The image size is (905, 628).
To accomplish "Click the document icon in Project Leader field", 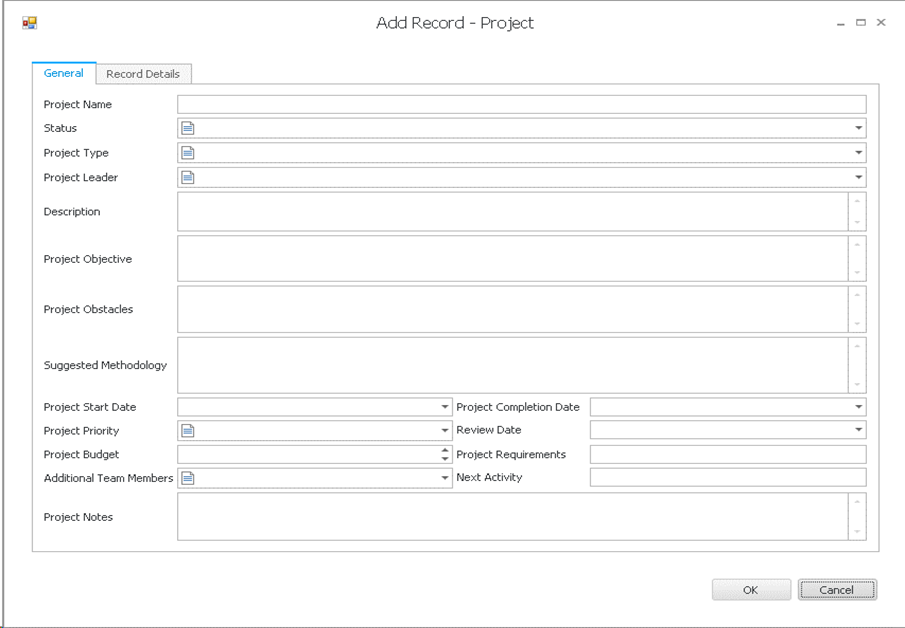I will [188, 178].
